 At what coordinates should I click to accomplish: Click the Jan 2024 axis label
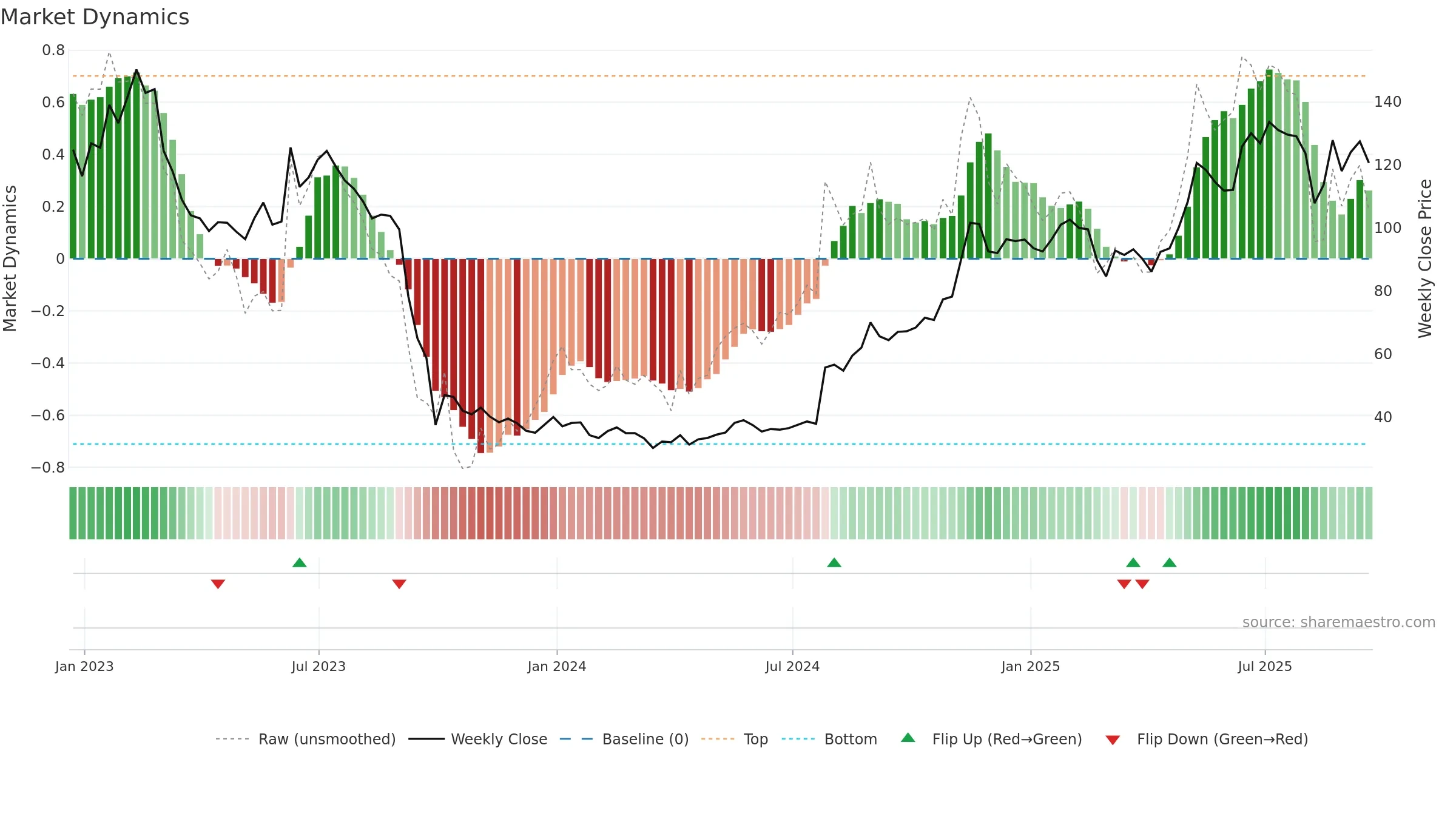click(x=557, y=666)
